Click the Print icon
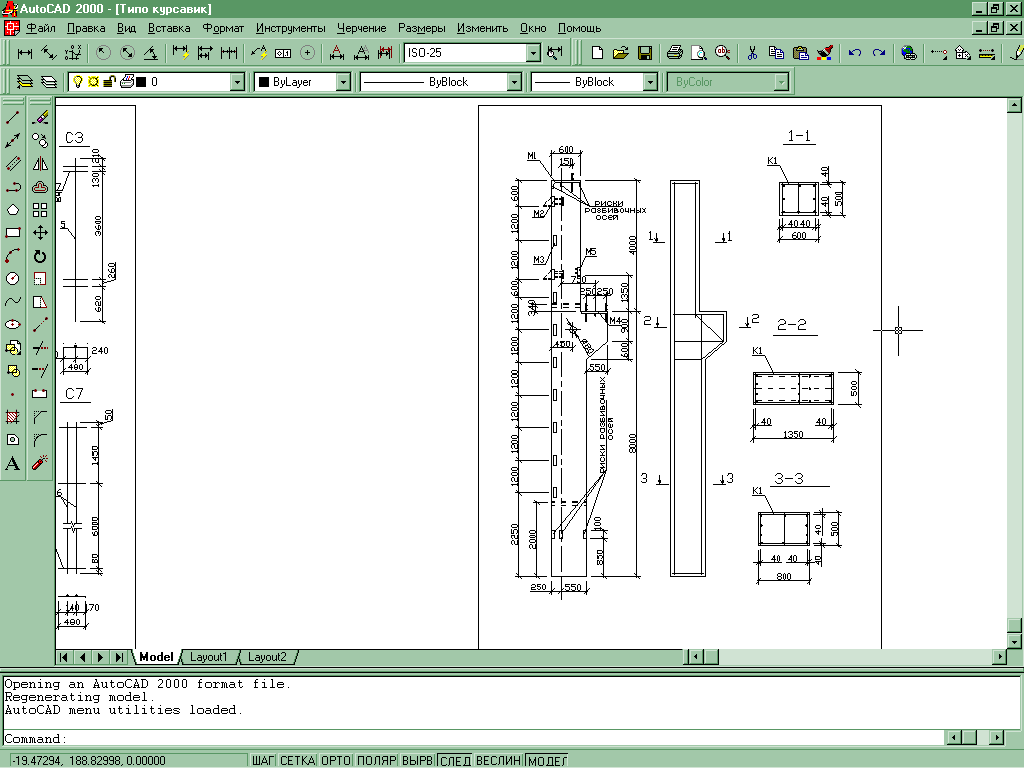Image resolution: width=1024 pixels, height=768 pixels. [675, 52]
